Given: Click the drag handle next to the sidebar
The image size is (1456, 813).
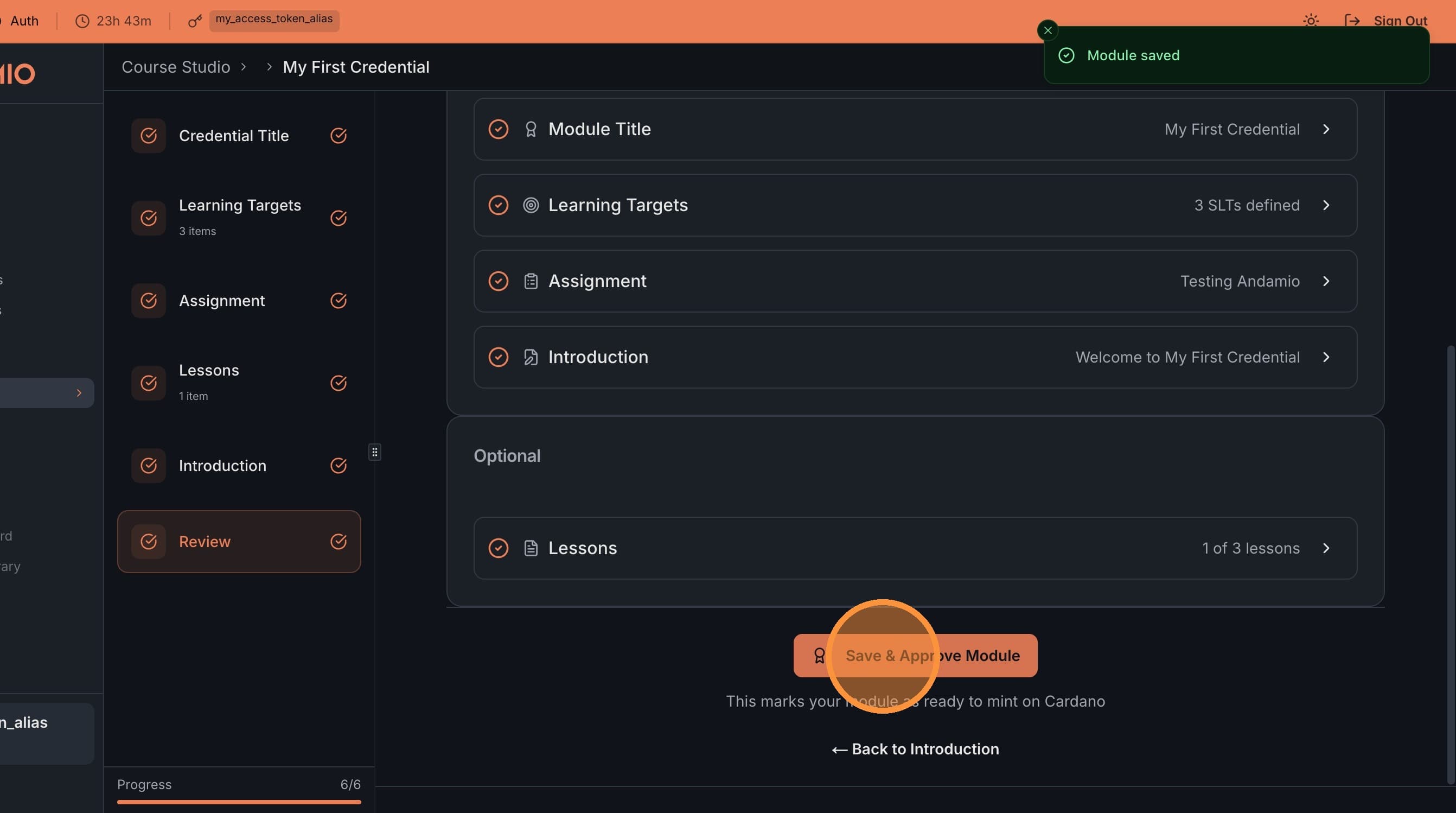Looking at the screenshot, I should [x=375, y=452].
